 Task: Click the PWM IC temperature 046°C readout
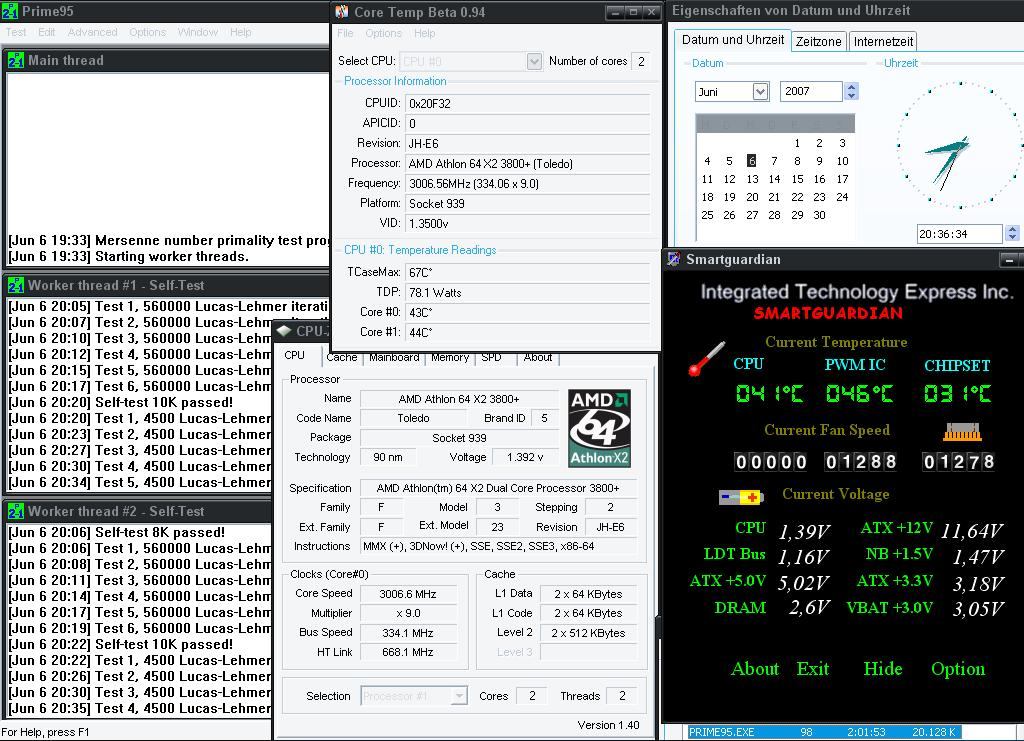coord(859,393)
